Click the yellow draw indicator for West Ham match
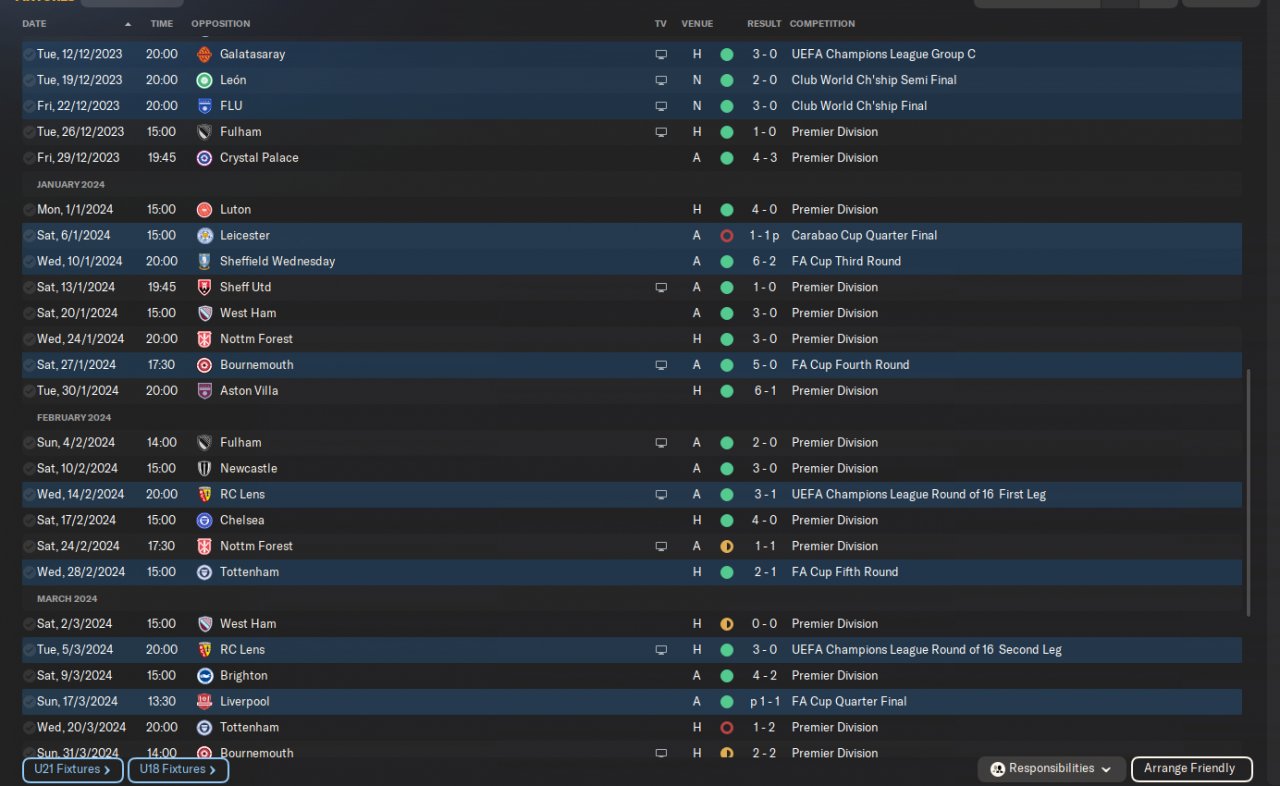1280x786 pixels. coord(727,624)
